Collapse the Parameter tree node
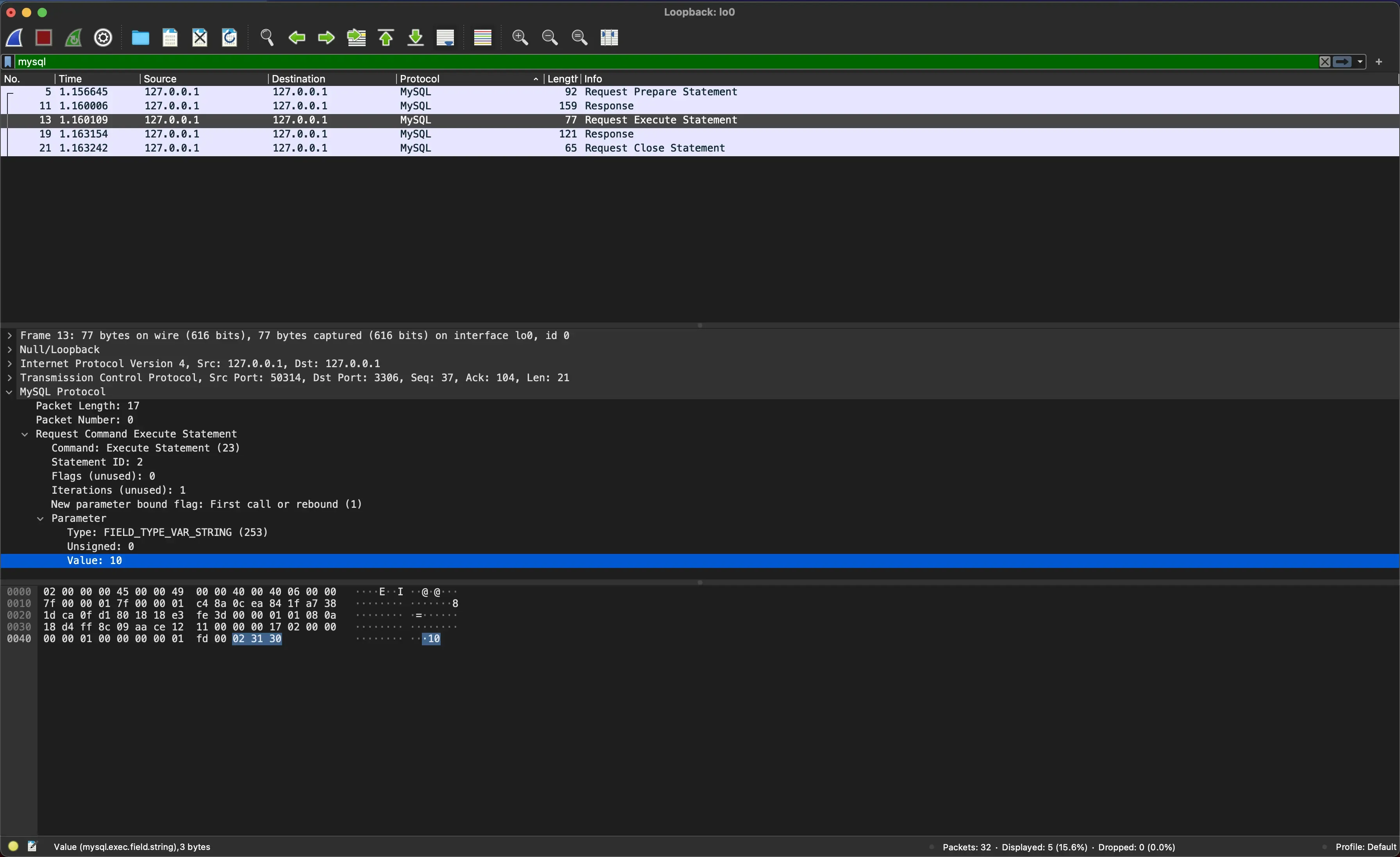Viewport: 1400px width, 857px height. [x=40, y=519]
